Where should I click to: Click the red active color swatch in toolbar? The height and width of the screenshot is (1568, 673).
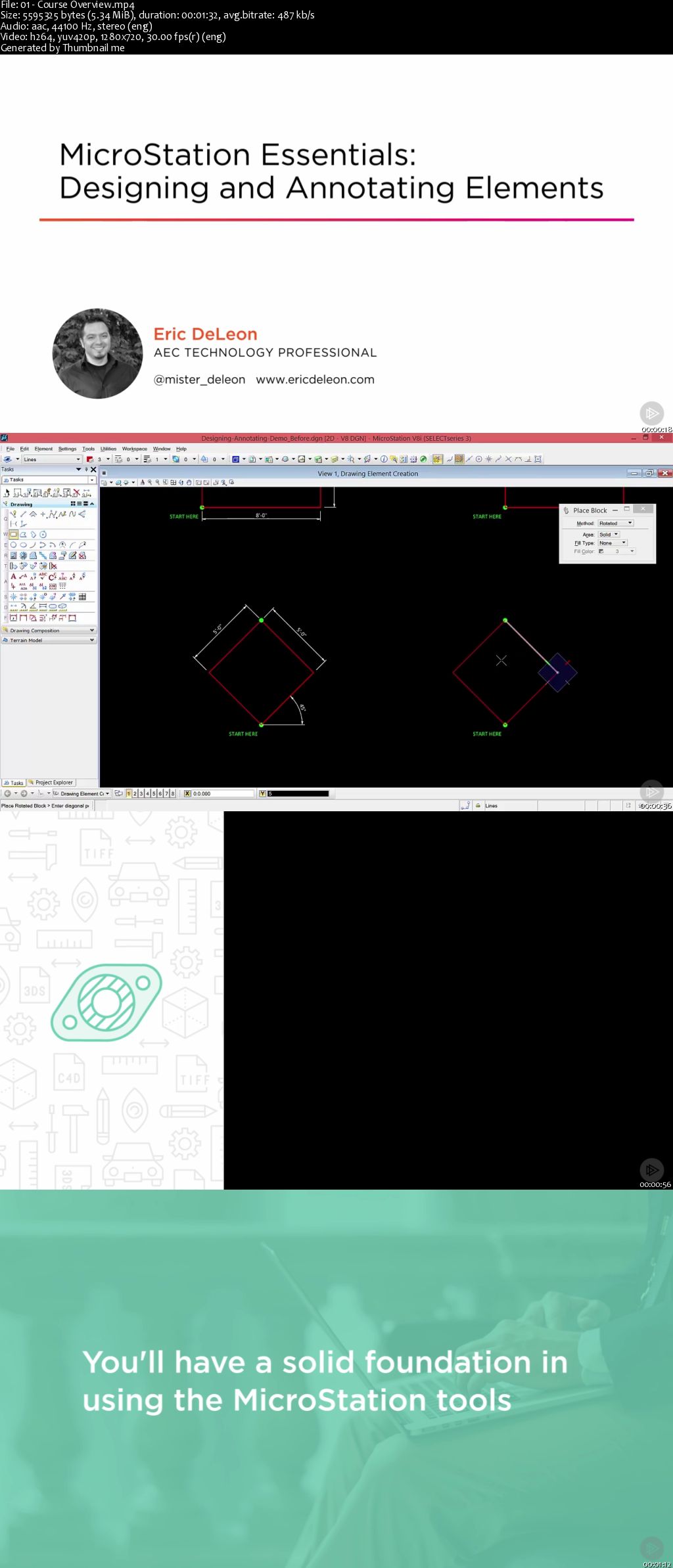90,459
